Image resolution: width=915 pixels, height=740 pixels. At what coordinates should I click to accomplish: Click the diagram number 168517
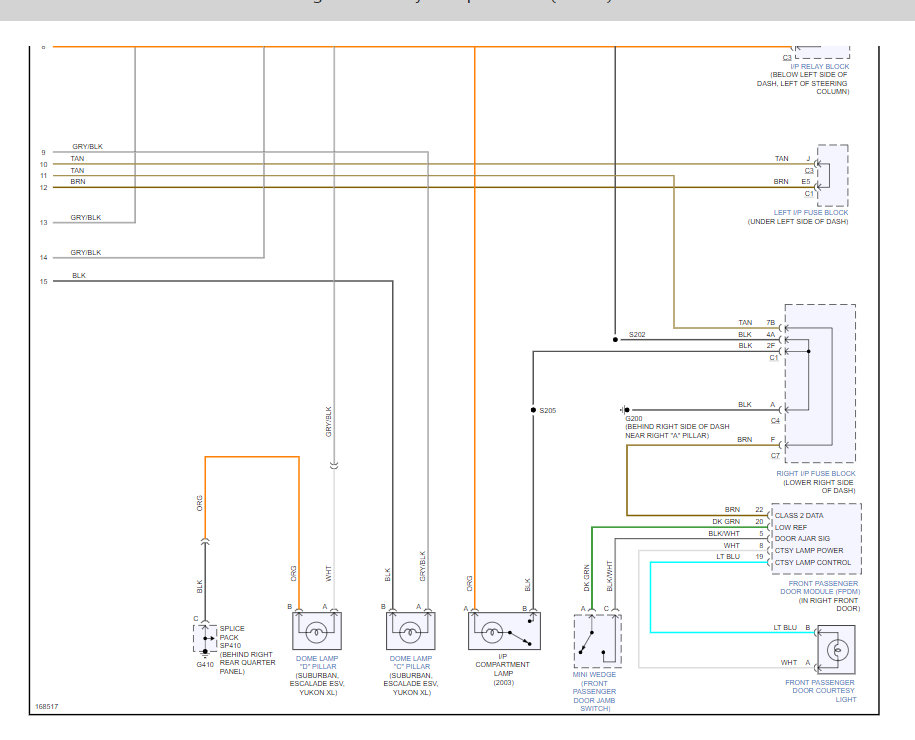click(46, 706)
